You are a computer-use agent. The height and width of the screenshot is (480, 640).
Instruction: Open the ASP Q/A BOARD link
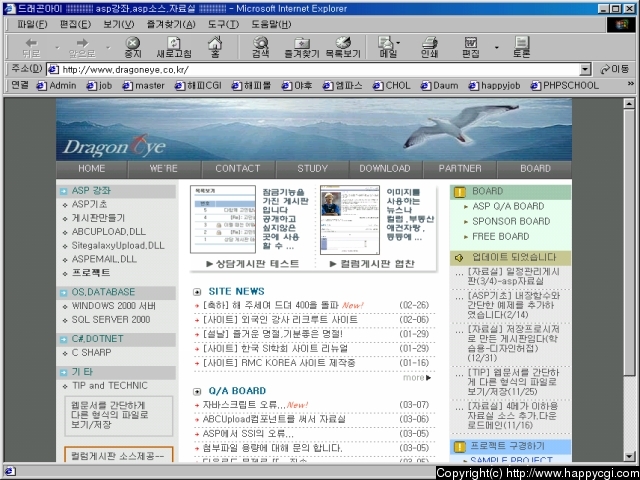[508, 207]
